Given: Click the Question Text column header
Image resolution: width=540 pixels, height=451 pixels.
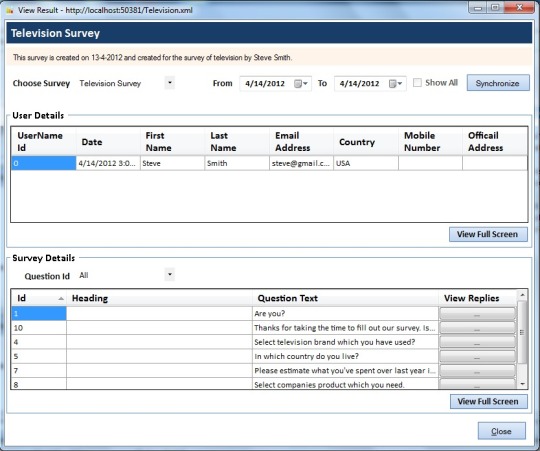Looking at the screenshot, I should (345, 298).
